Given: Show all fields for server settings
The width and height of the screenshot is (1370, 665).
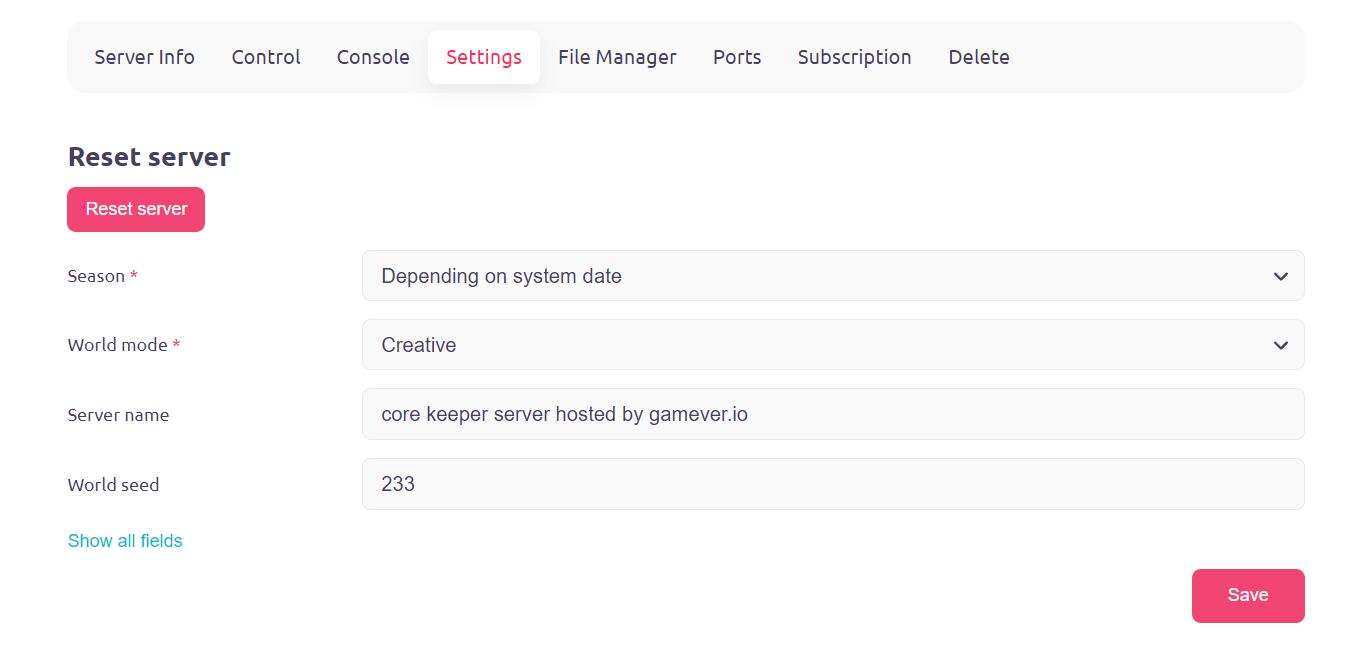Looking at the screenshot, I should (124, 540).
